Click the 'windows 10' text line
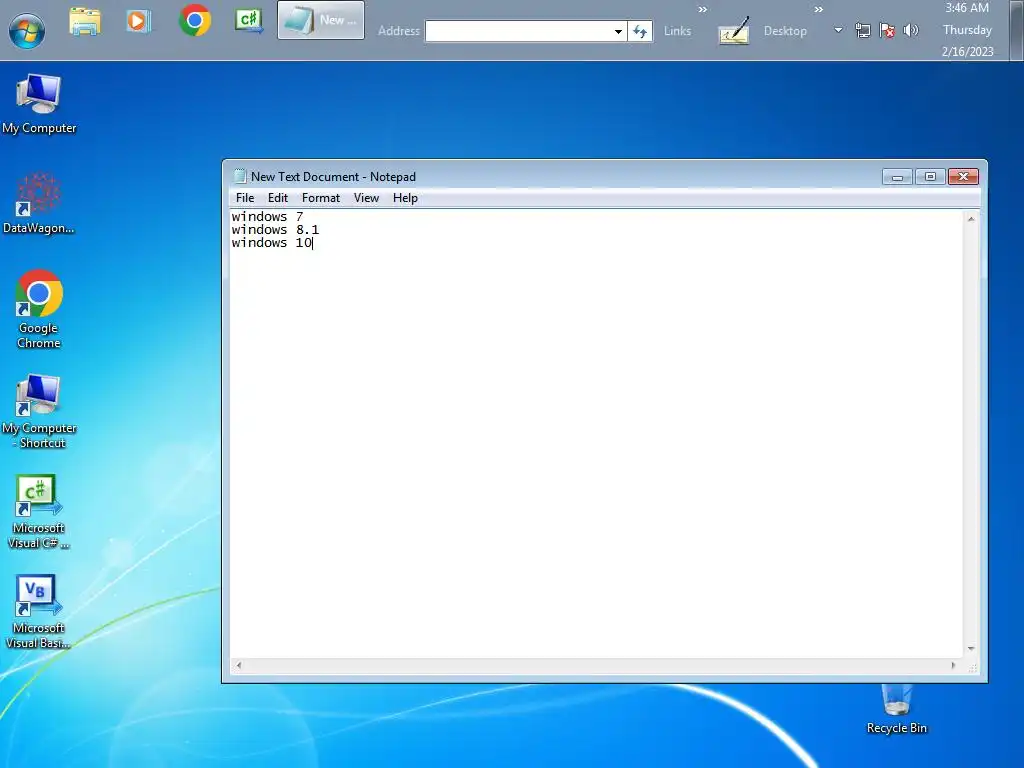The image size is (1024, 768). (x=271, y=242)
